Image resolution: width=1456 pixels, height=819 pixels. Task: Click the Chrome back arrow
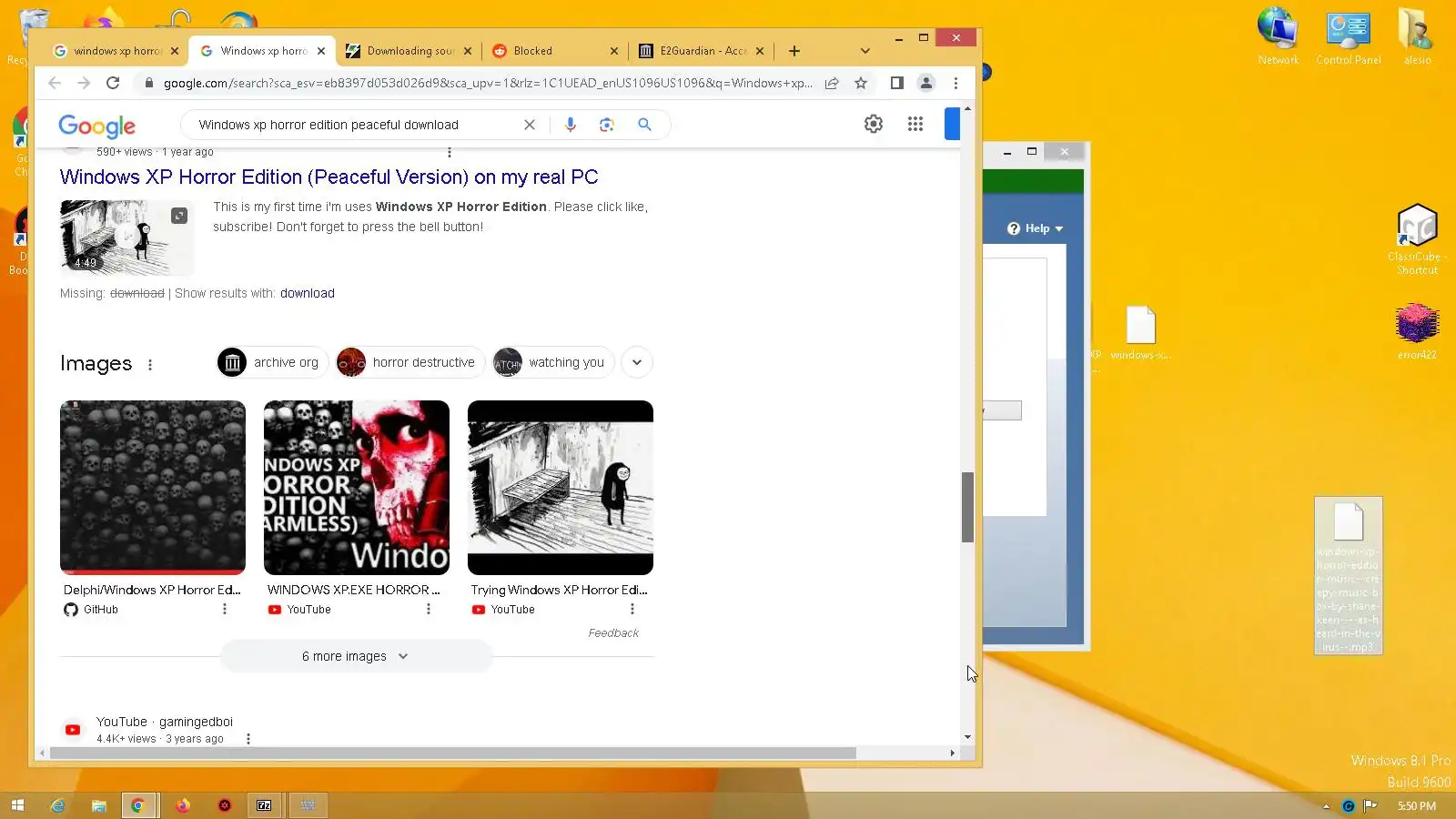pos(55,83)
